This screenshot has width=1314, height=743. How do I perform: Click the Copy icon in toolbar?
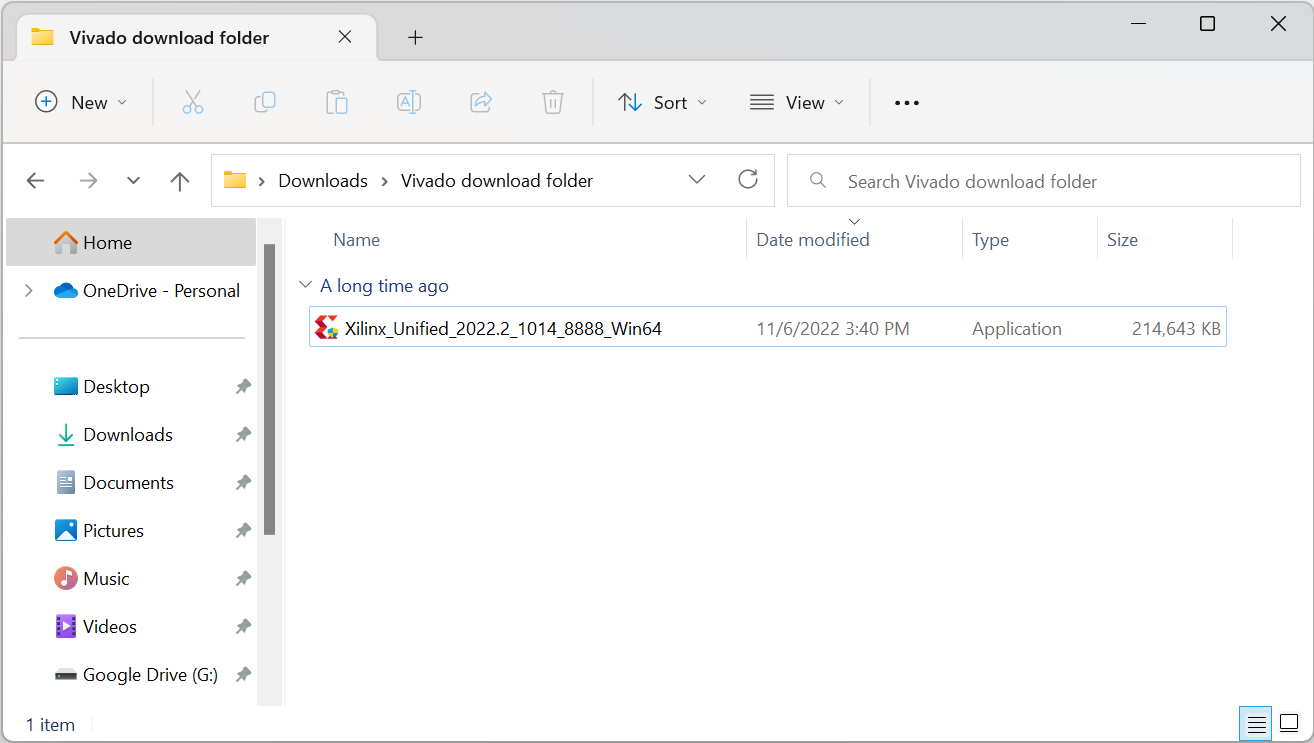[265, 102]
